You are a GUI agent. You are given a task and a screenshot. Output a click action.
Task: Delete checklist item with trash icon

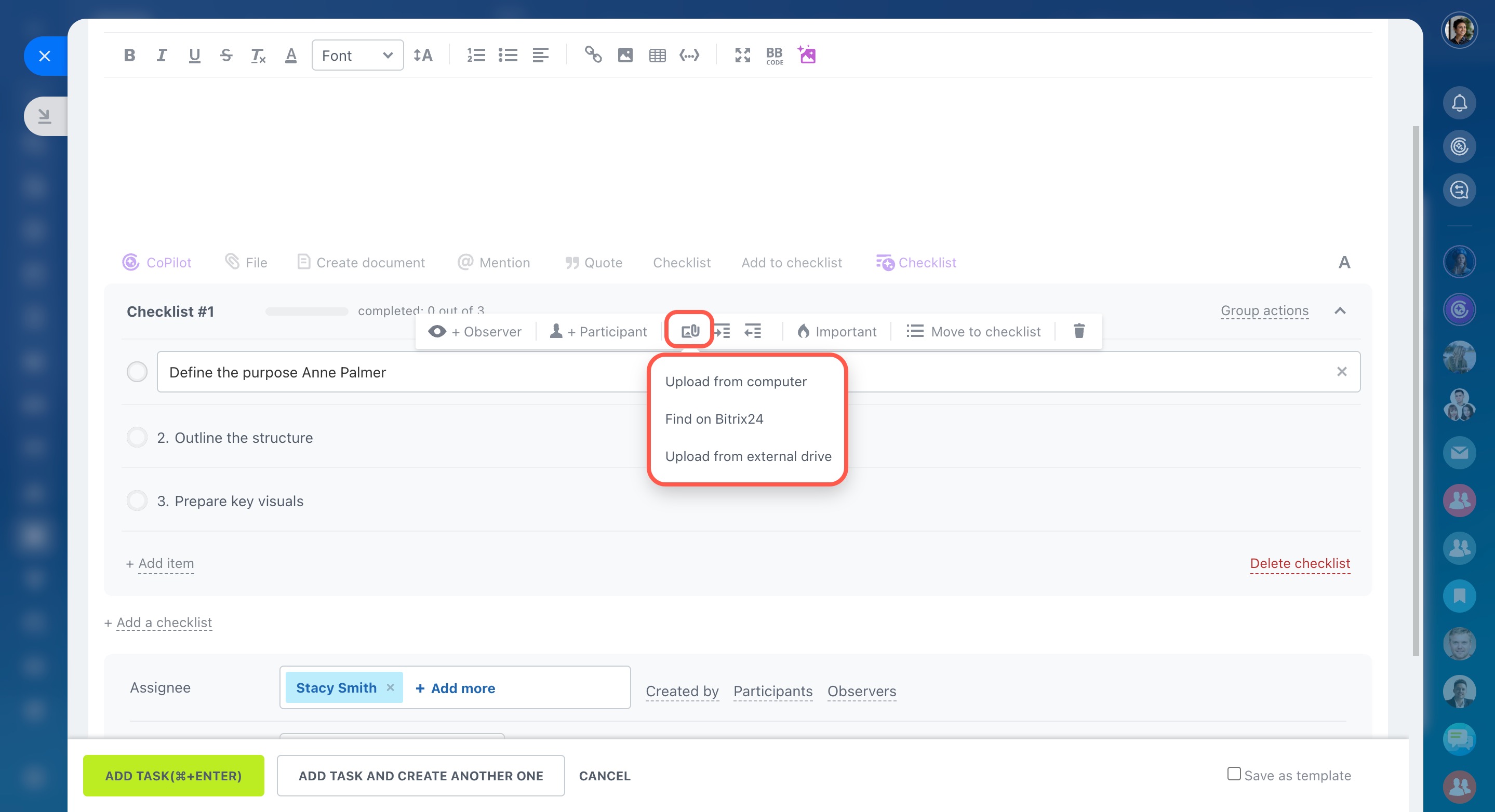(1079, 331)
